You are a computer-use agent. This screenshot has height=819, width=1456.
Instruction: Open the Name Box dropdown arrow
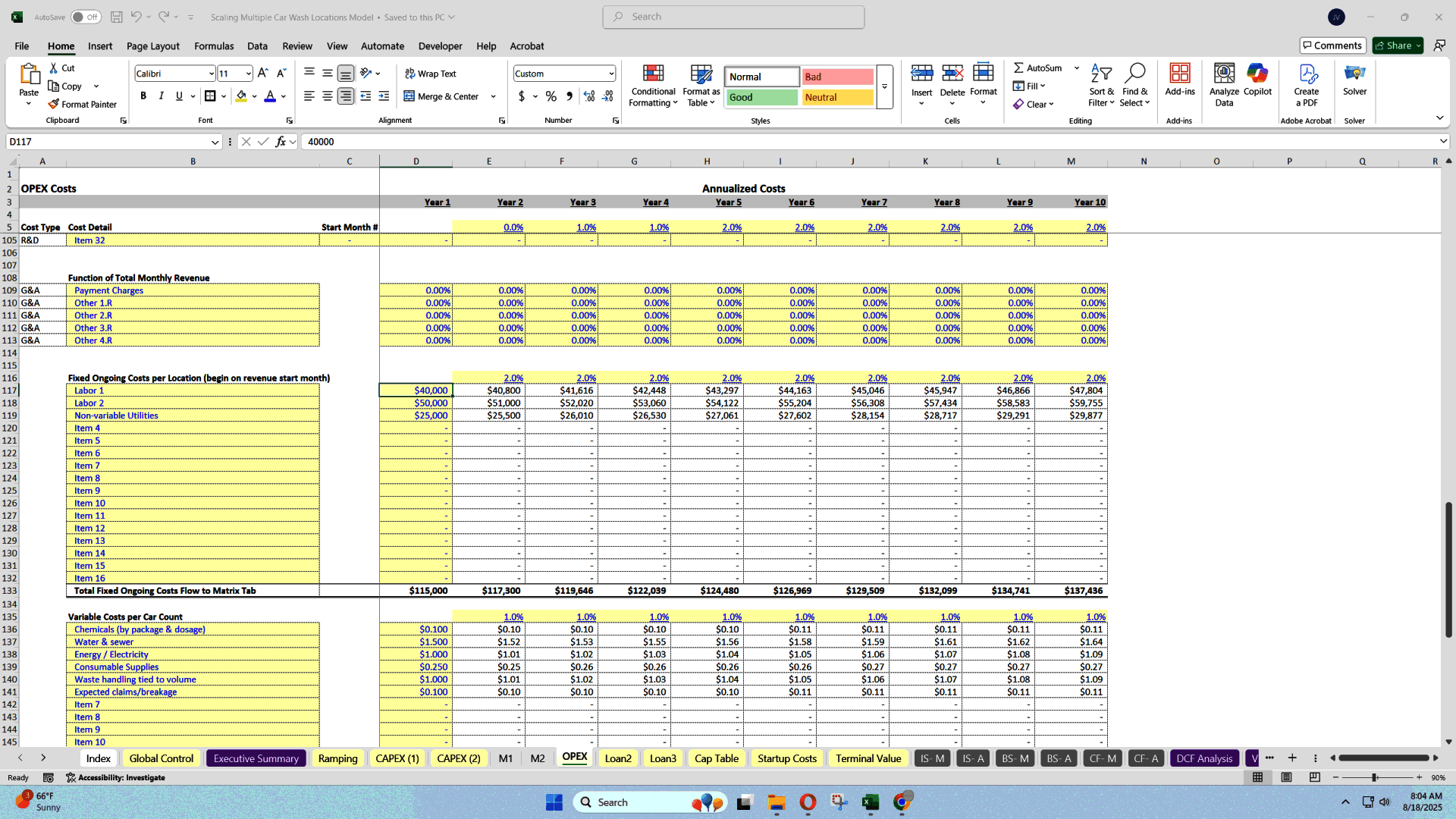pyautogui.click(x=215, y=142)
